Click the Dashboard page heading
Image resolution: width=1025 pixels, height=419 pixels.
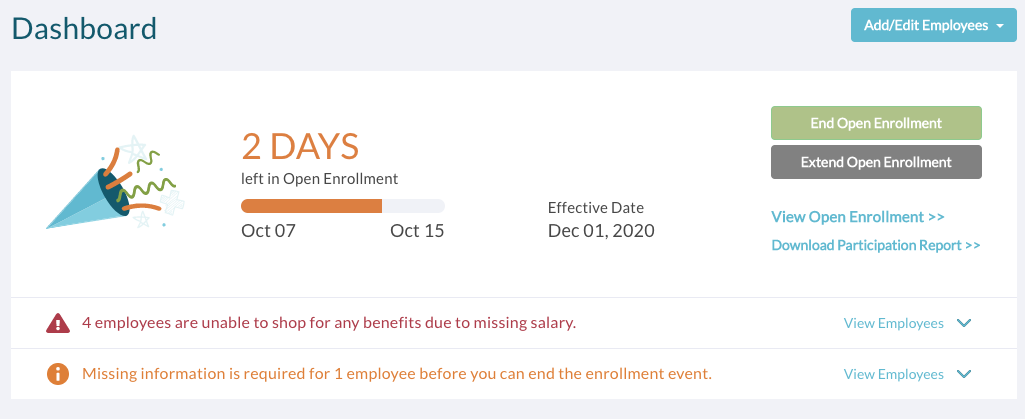point(84,28)
